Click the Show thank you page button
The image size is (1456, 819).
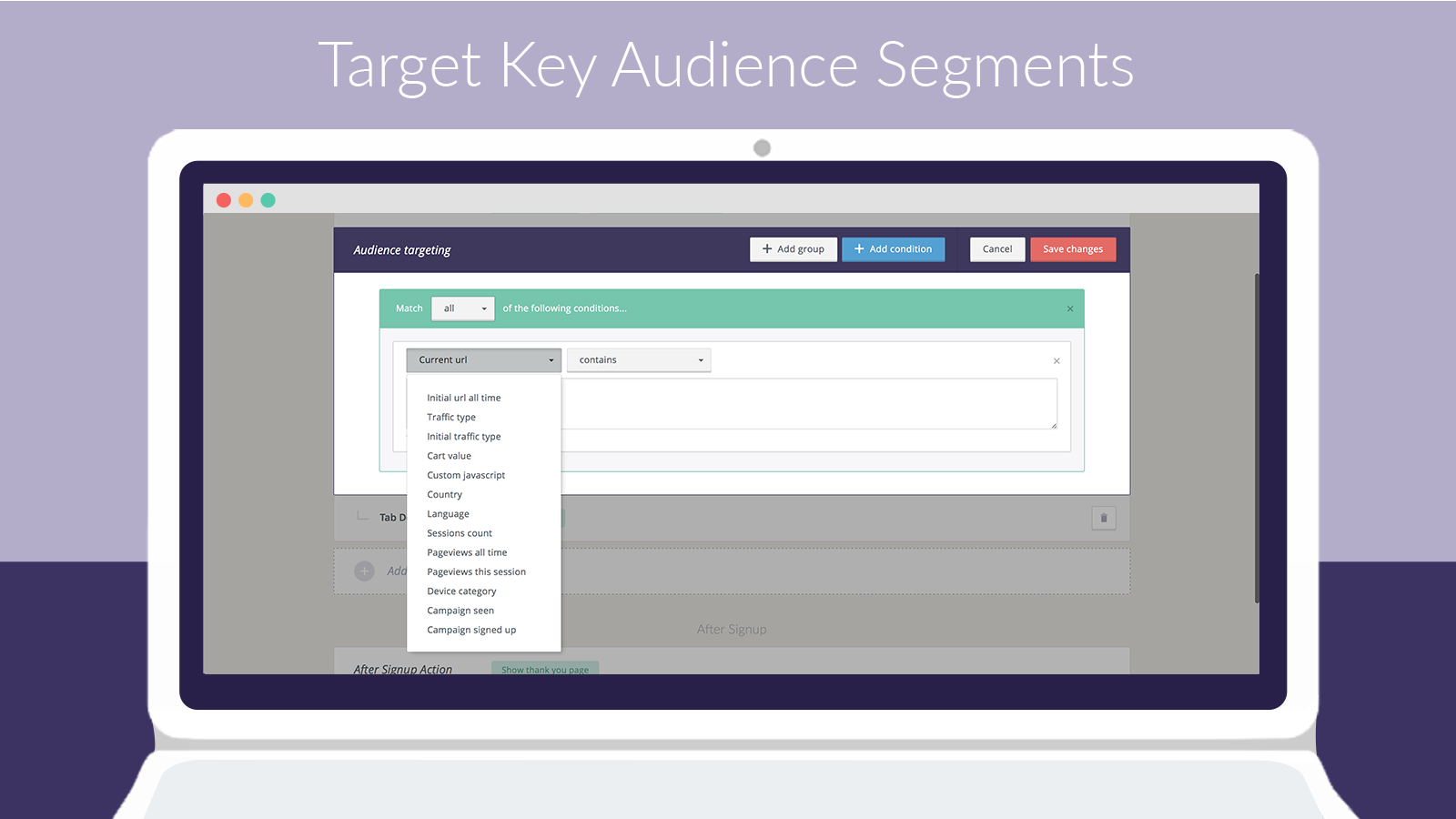(544, 669)
